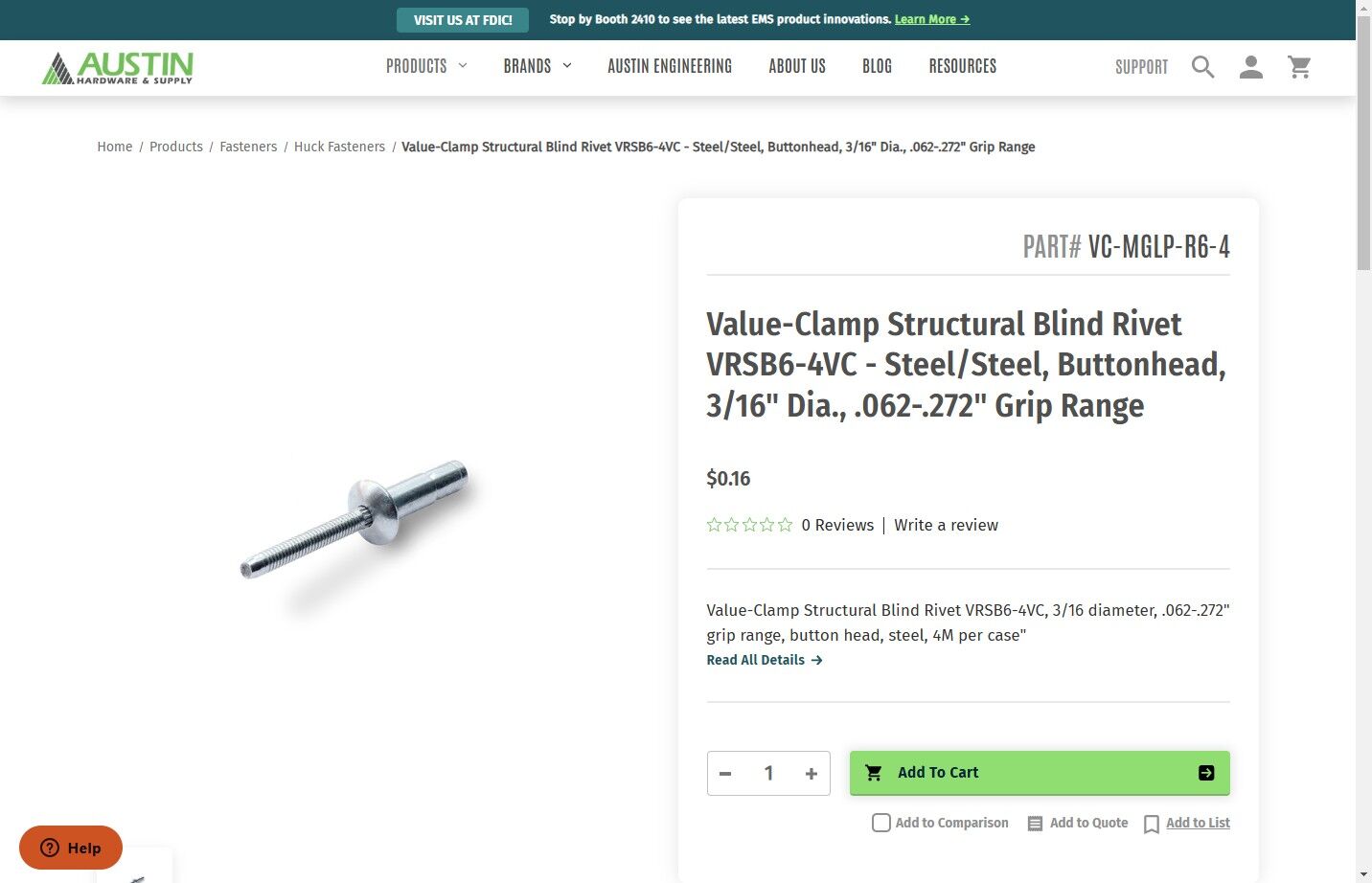The height and width of the screenshot is (883, 1372).
Task: Expand the Brands dropdown menu
Action: pos(537,66)
